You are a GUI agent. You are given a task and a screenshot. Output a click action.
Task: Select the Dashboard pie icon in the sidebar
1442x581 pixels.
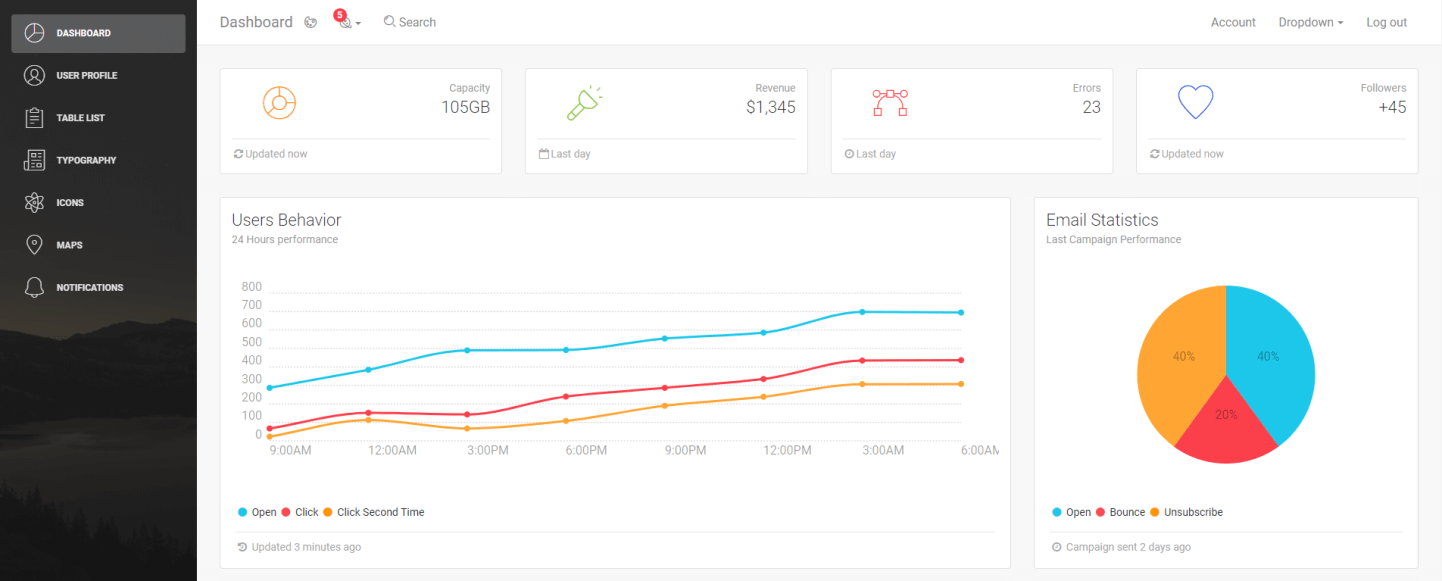[35, 33]
